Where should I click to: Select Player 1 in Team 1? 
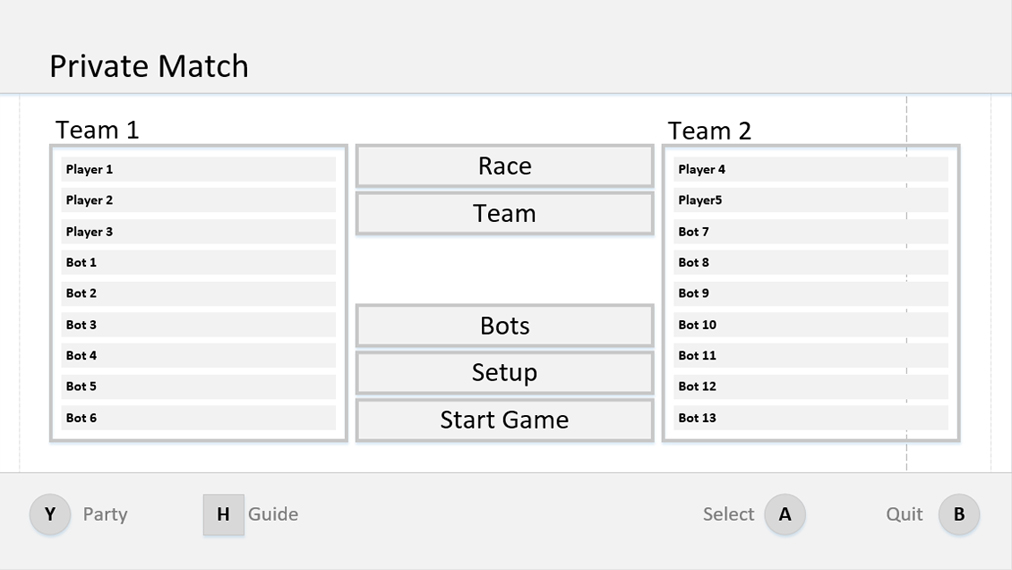pos(198,169)
